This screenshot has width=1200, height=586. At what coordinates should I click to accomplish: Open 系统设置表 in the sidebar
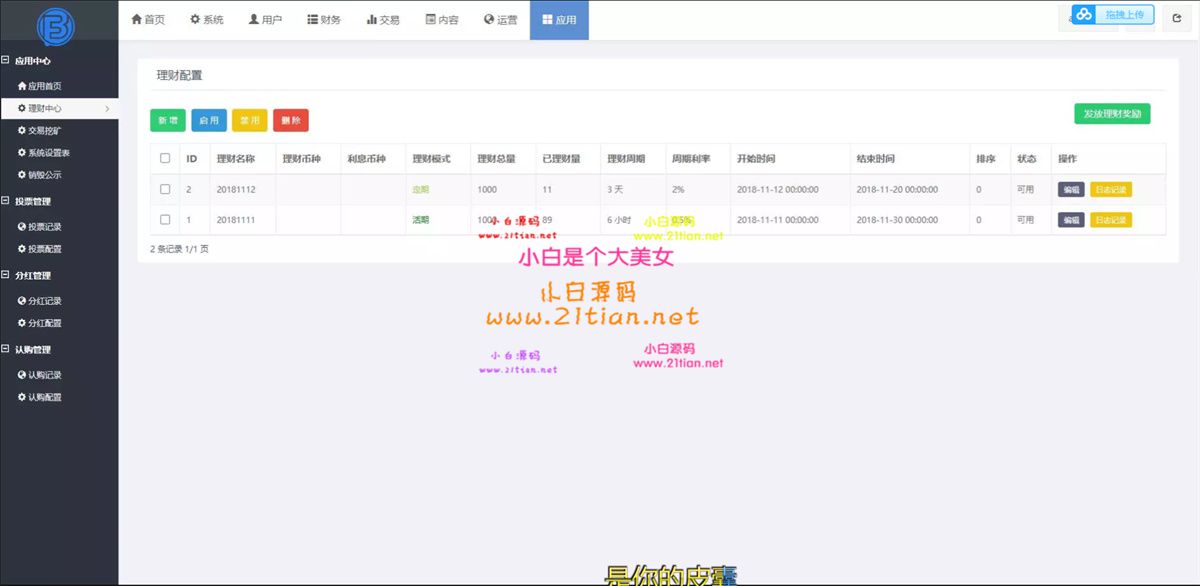[43, 153]
